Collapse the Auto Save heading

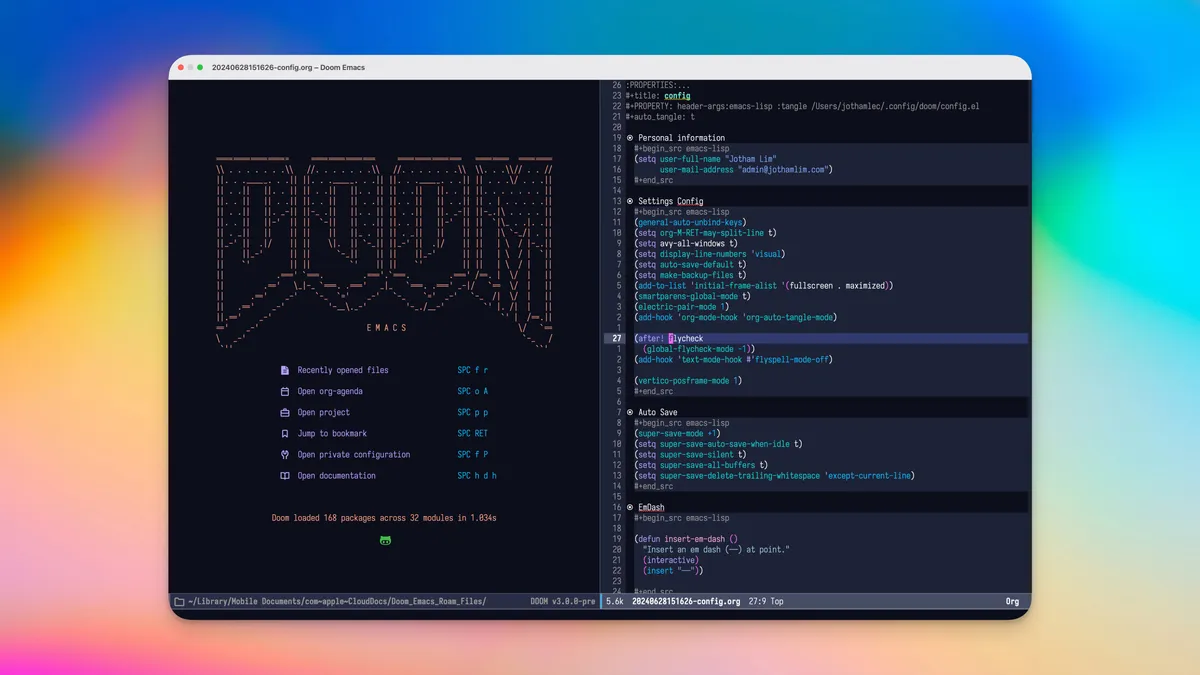pyautogui.click(x=629, y=412)
